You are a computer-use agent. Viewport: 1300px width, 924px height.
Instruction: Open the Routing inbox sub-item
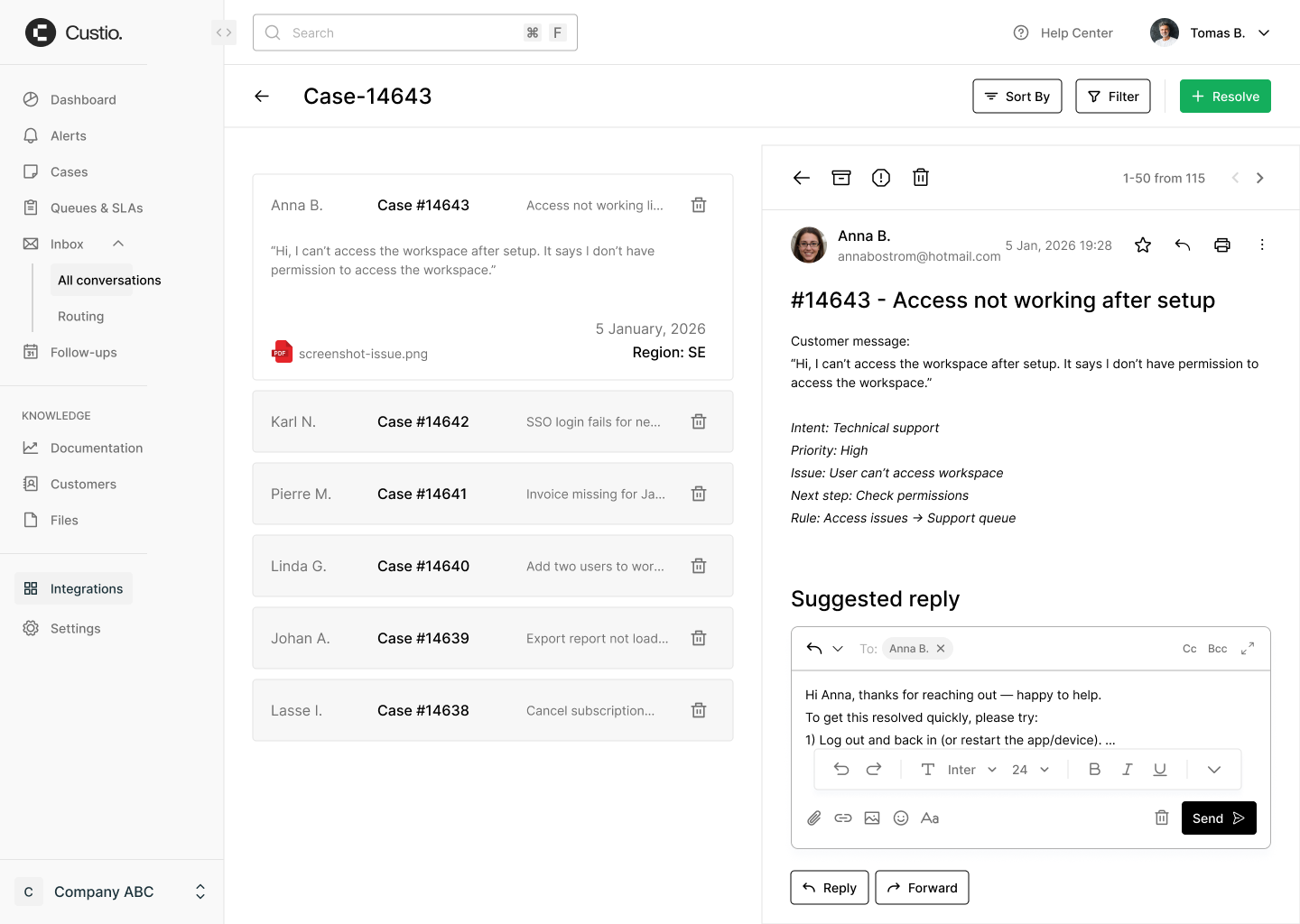pyautogui.click(x=81, y=317)
